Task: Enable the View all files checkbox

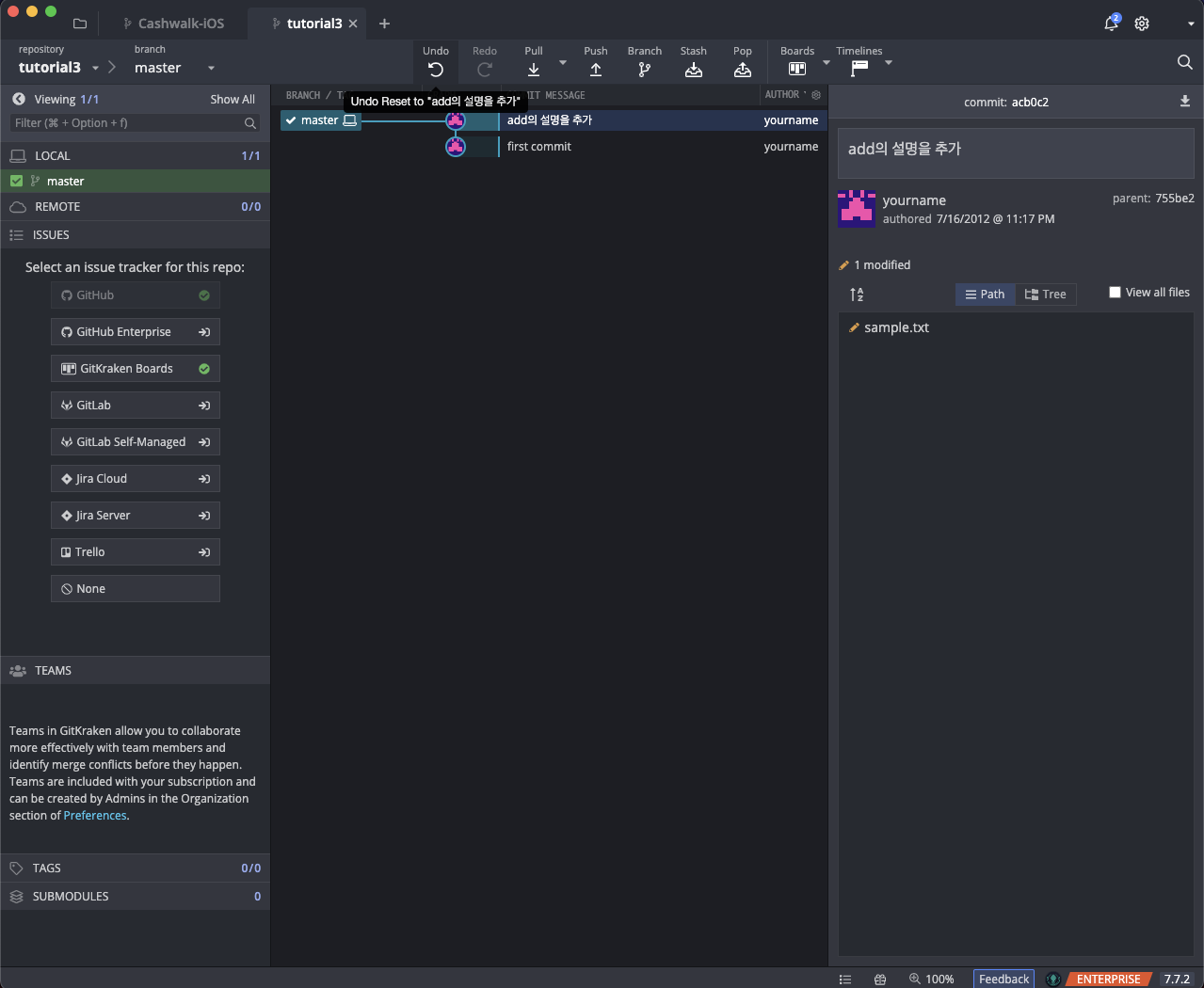Action: (1115, 293)
